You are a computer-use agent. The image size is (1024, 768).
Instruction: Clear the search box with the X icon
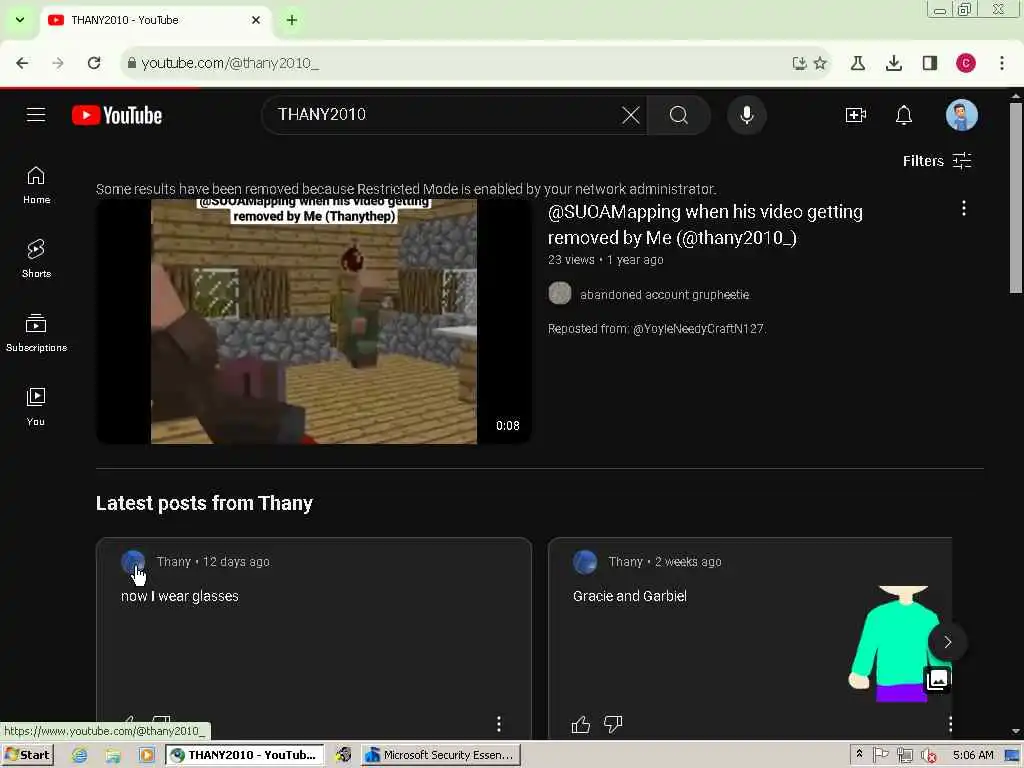tap(630, 115)
